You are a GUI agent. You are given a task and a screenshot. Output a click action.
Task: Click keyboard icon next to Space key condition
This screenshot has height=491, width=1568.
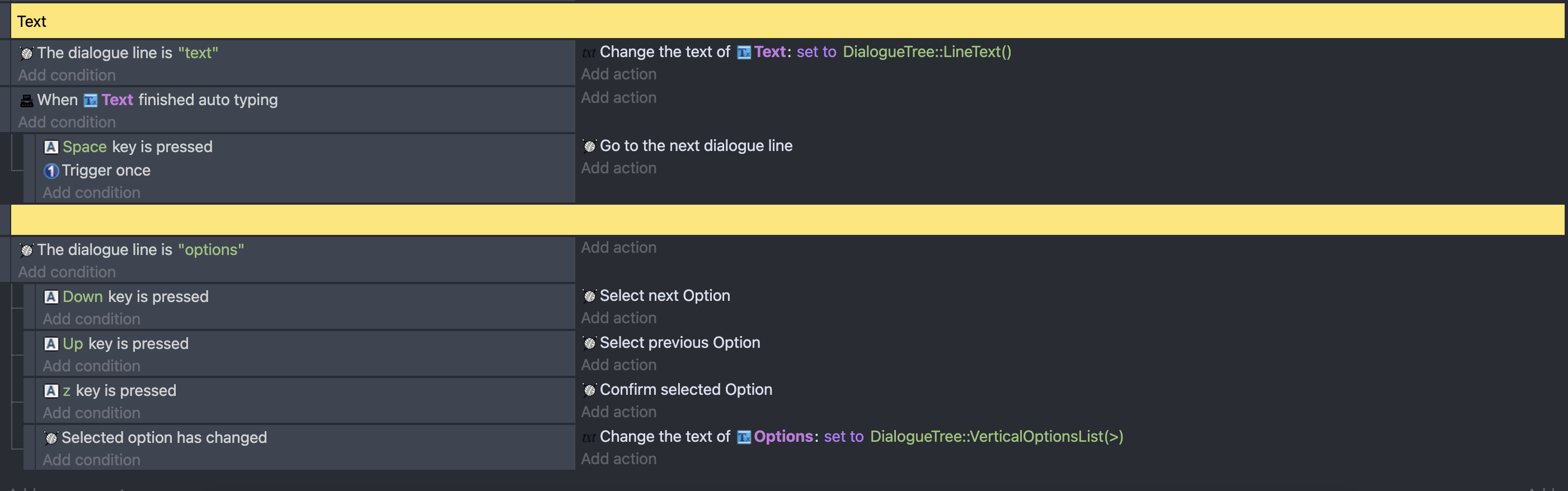click(51, 147)
